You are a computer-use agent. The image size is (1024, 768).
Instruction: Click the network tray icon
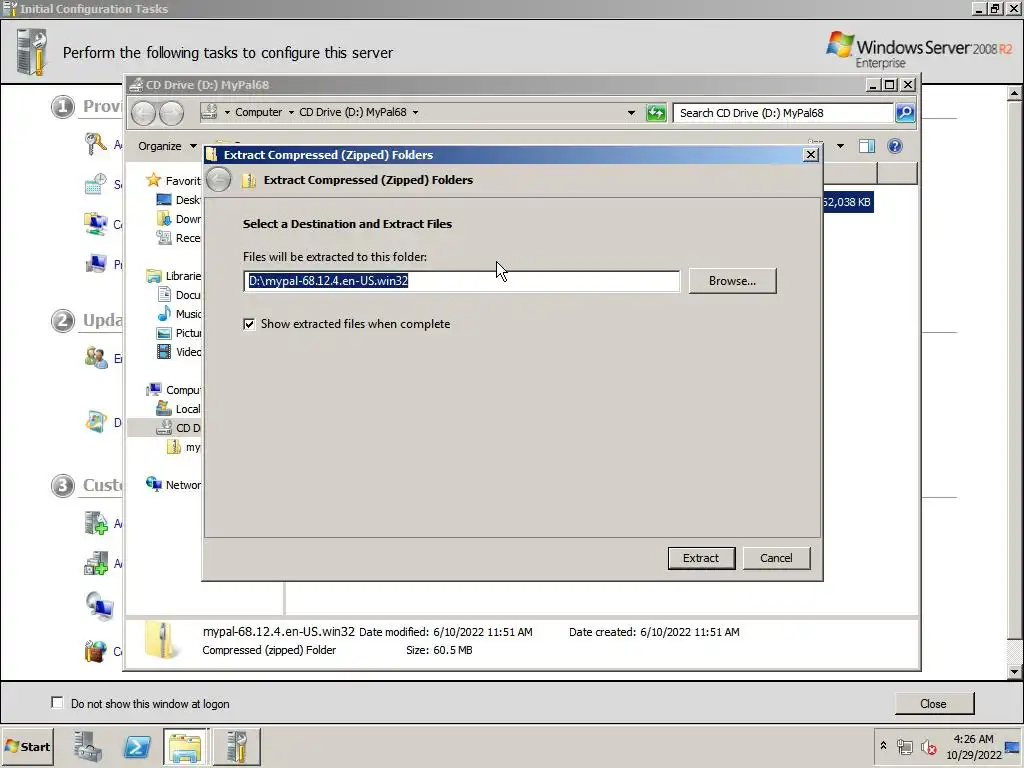(x=904, y=747)
